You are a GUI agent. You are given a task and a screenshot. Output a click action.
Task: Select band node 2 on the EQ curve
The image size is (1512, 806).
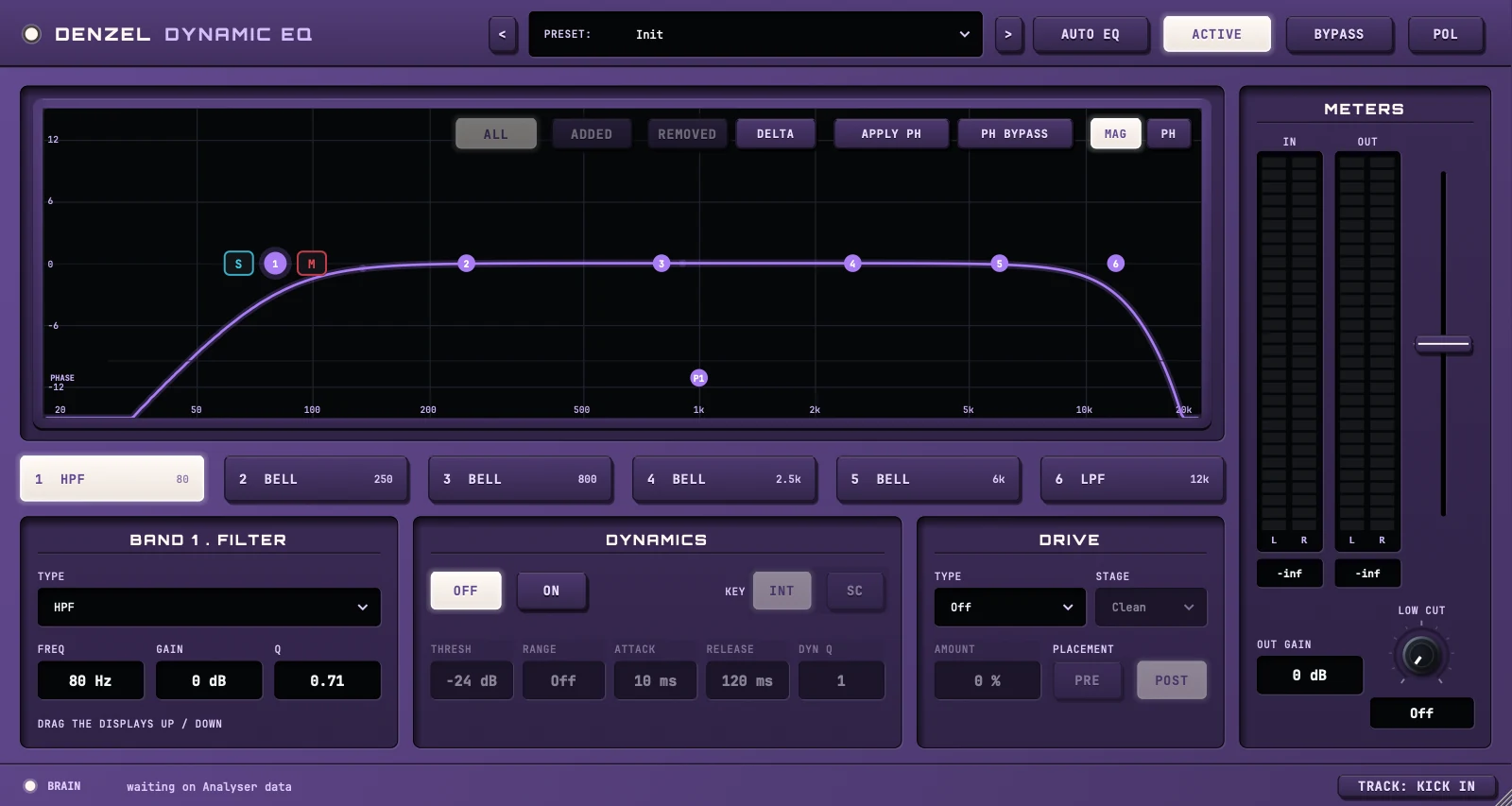point(466,264)
